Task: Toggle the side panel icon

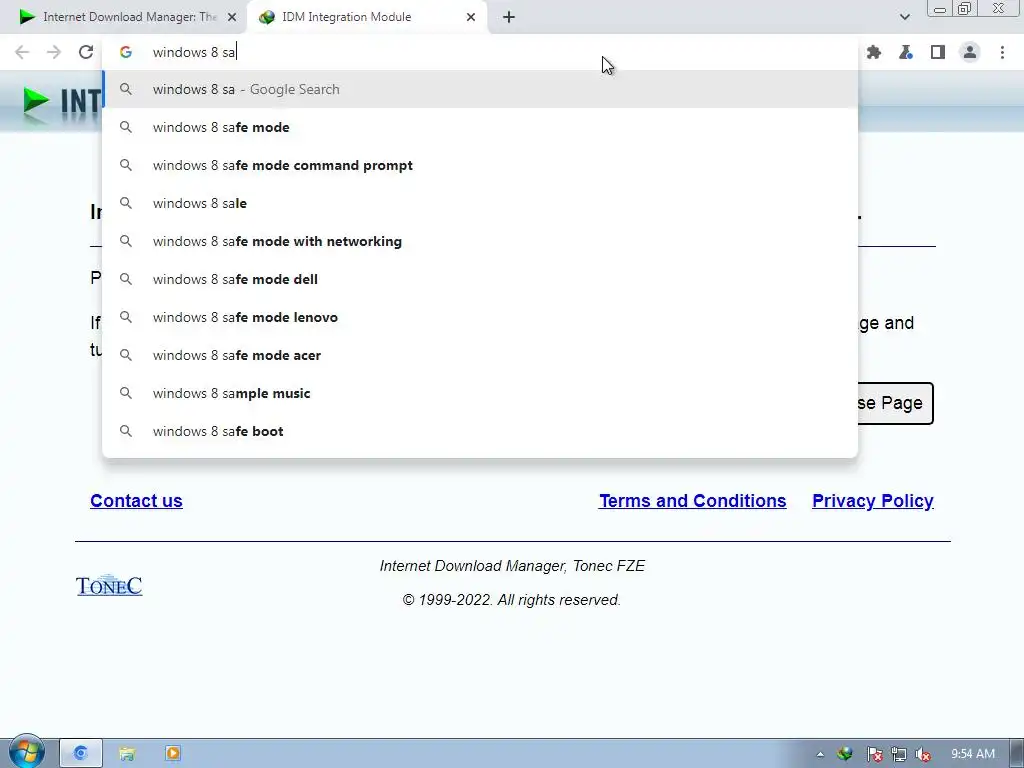Action: (x=938, y=52)
